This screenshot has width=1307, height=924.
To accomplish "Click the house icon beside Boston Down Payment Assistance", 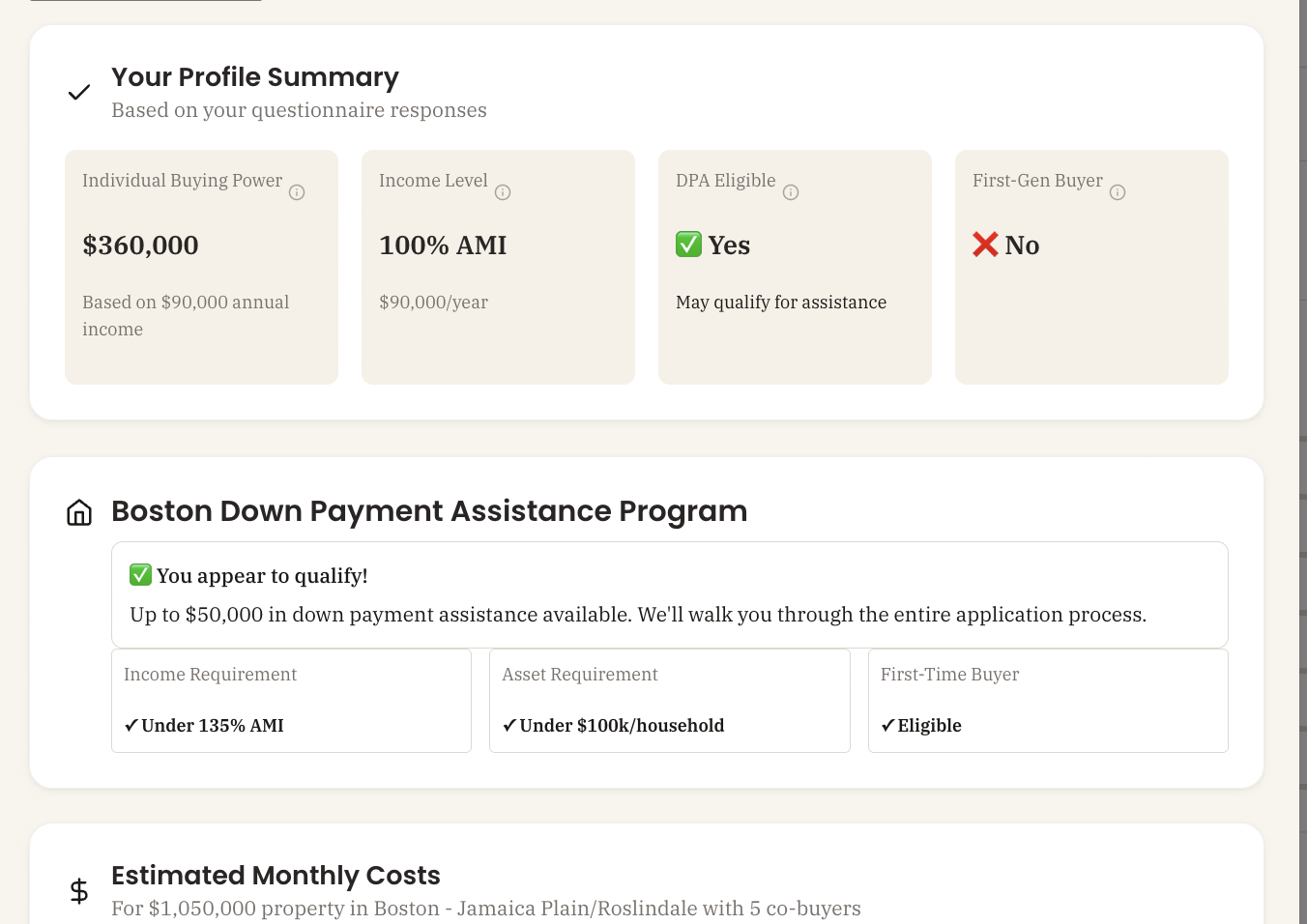I will coord(78,512).
